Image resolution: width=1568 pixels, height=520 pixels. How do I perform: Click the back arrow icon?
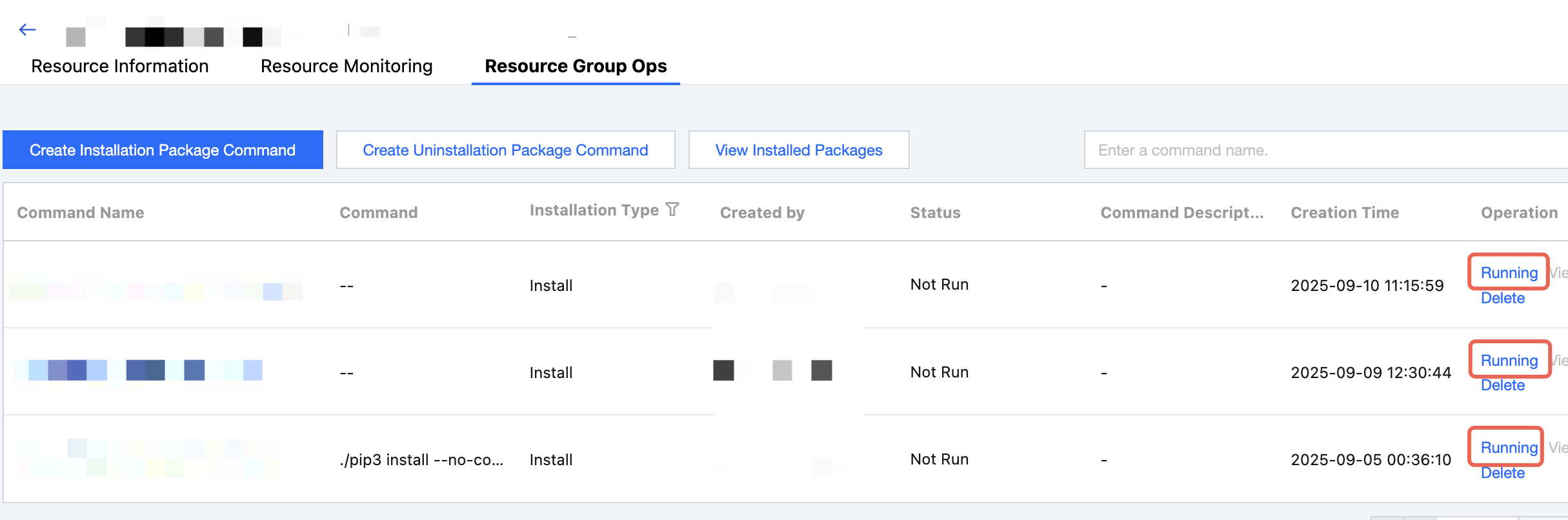(x=27, y=30)
